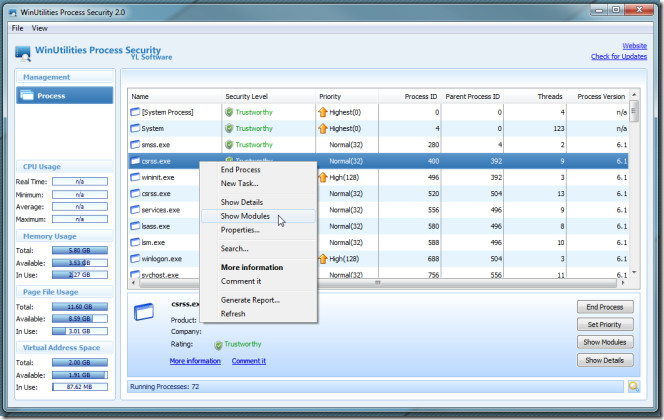Screen dimensions: 664x420
Task: Click the horizontal scrollbar left arrow
Action: (x=133, y=282)
